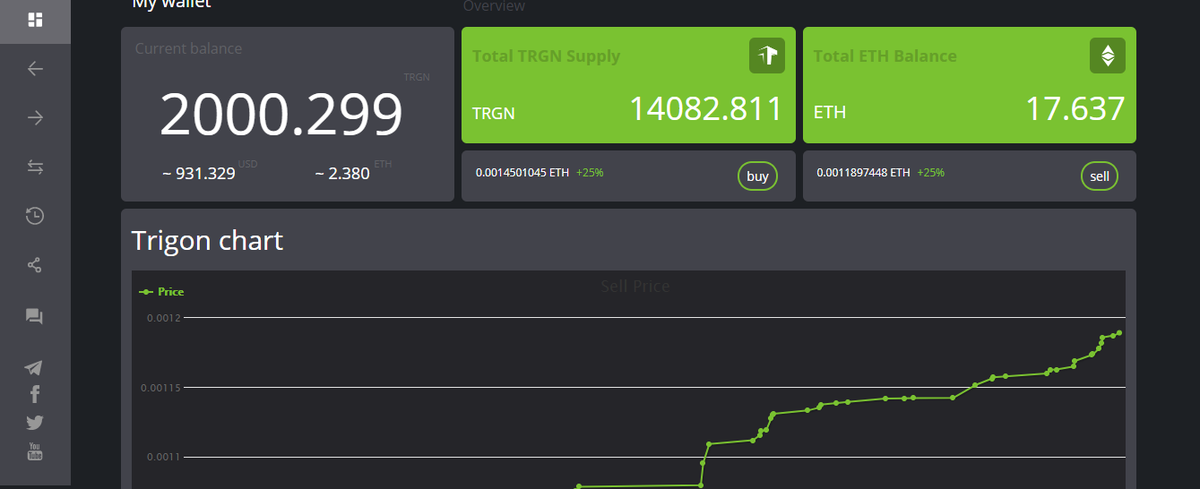1200x489 pixels.
Task: Click the Current balance label
Action: [x=188, y=48]
